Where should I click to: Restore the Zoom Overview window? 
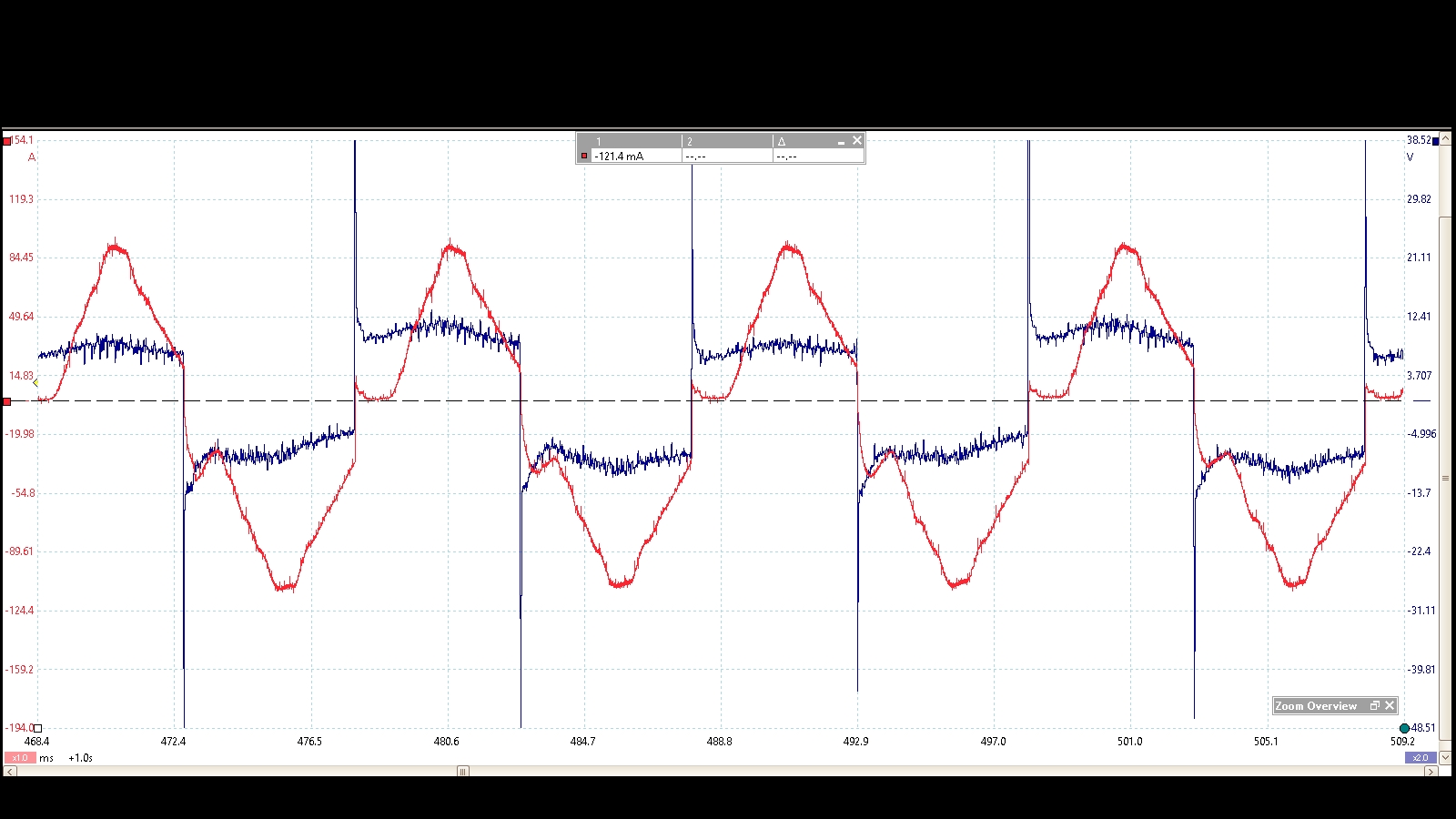tap(1375, 705)
